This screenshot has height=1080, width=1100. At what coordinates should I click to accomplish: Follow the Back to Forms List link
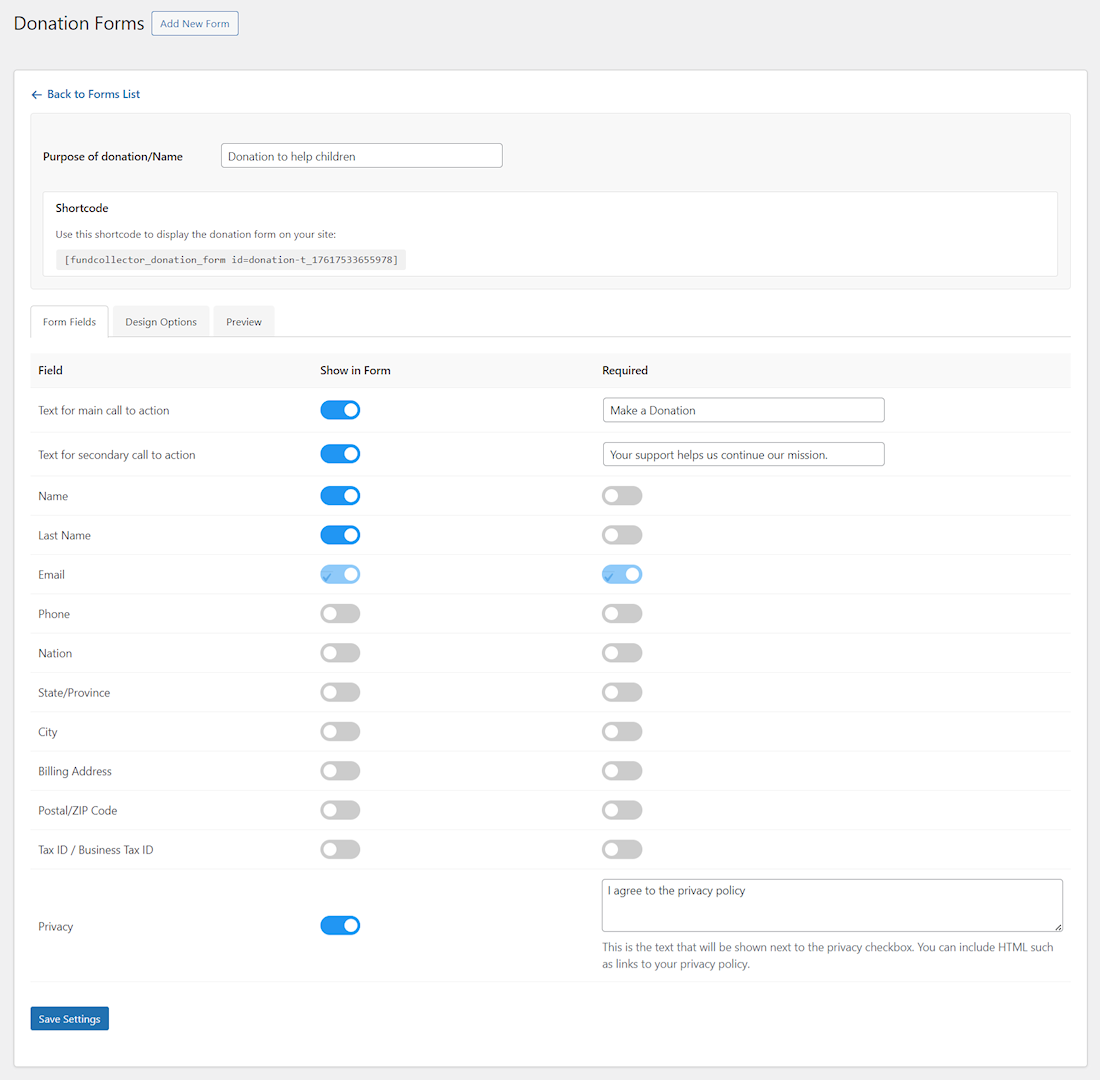click(94, 93)
